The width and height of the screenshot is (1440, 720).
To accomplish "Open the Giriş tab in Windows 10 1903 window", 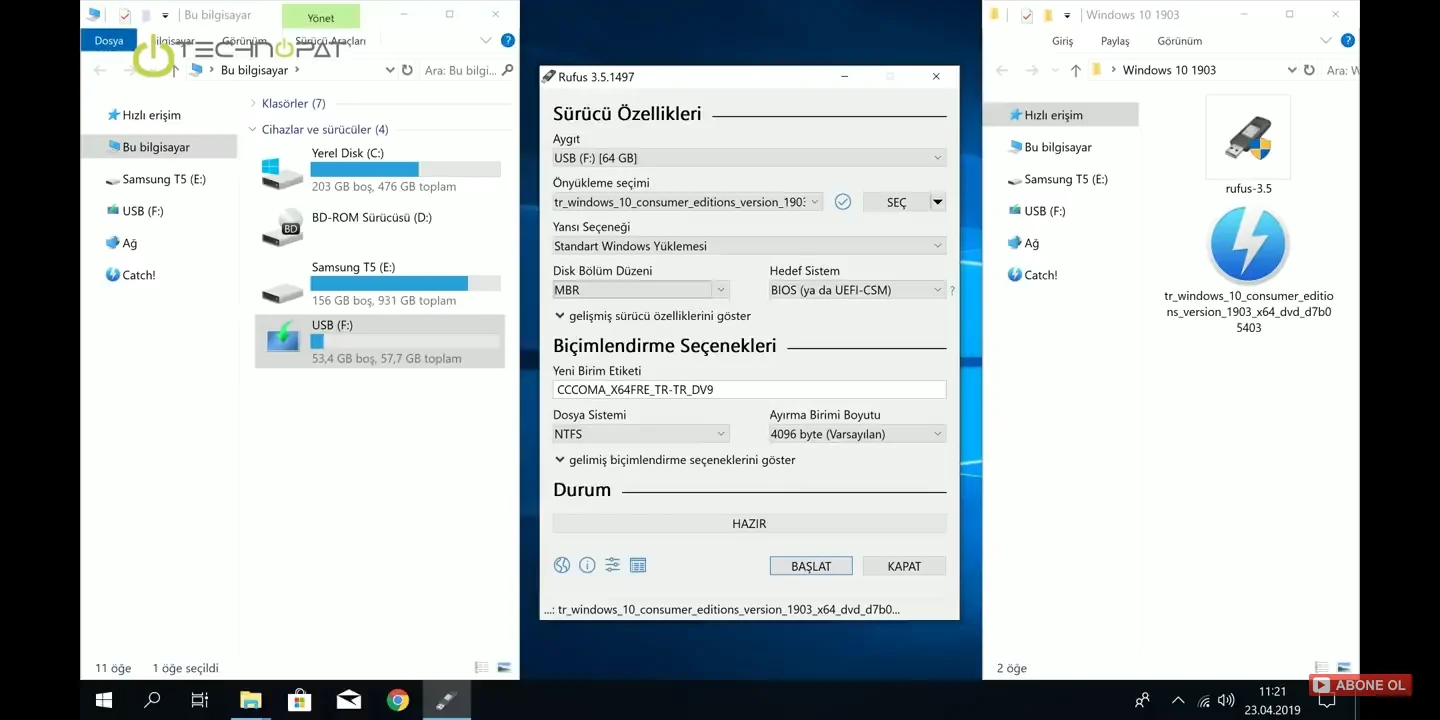I will click(x=1062, y=41).
